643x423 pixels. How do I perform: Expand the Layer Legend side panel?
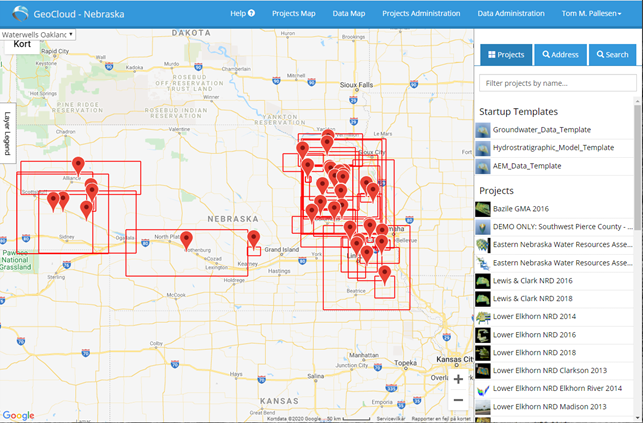point(7,133)
